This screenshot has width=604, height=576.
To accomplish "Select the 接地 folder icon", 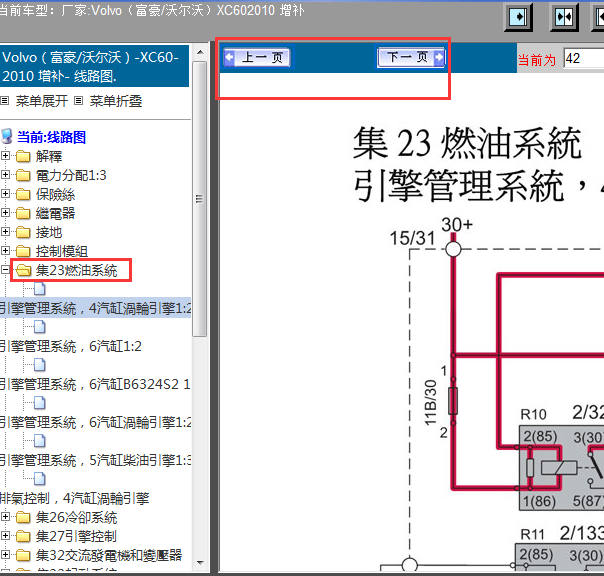I will tap(23, 232).
